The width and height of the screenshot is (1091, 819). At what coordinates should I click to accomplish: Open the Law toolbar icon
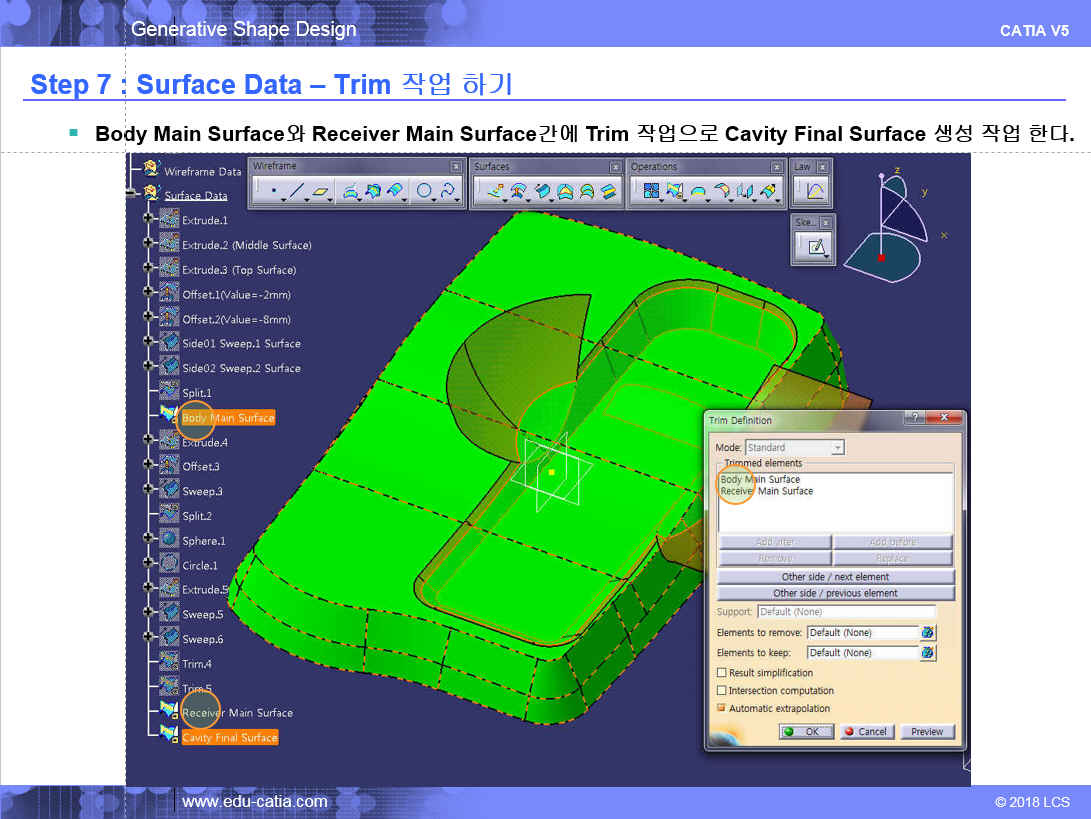point(815,191)
